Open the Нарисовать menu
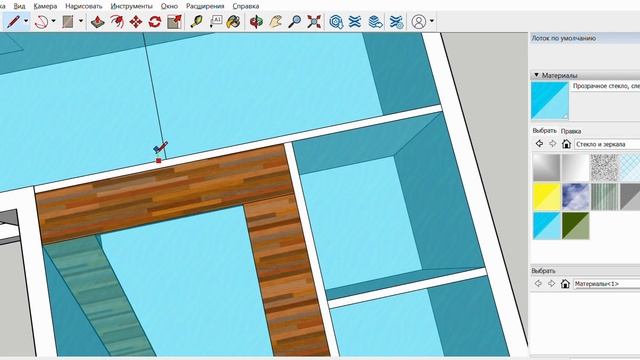Viewport: 640px width, 360px height. click(x=84, y=6)
